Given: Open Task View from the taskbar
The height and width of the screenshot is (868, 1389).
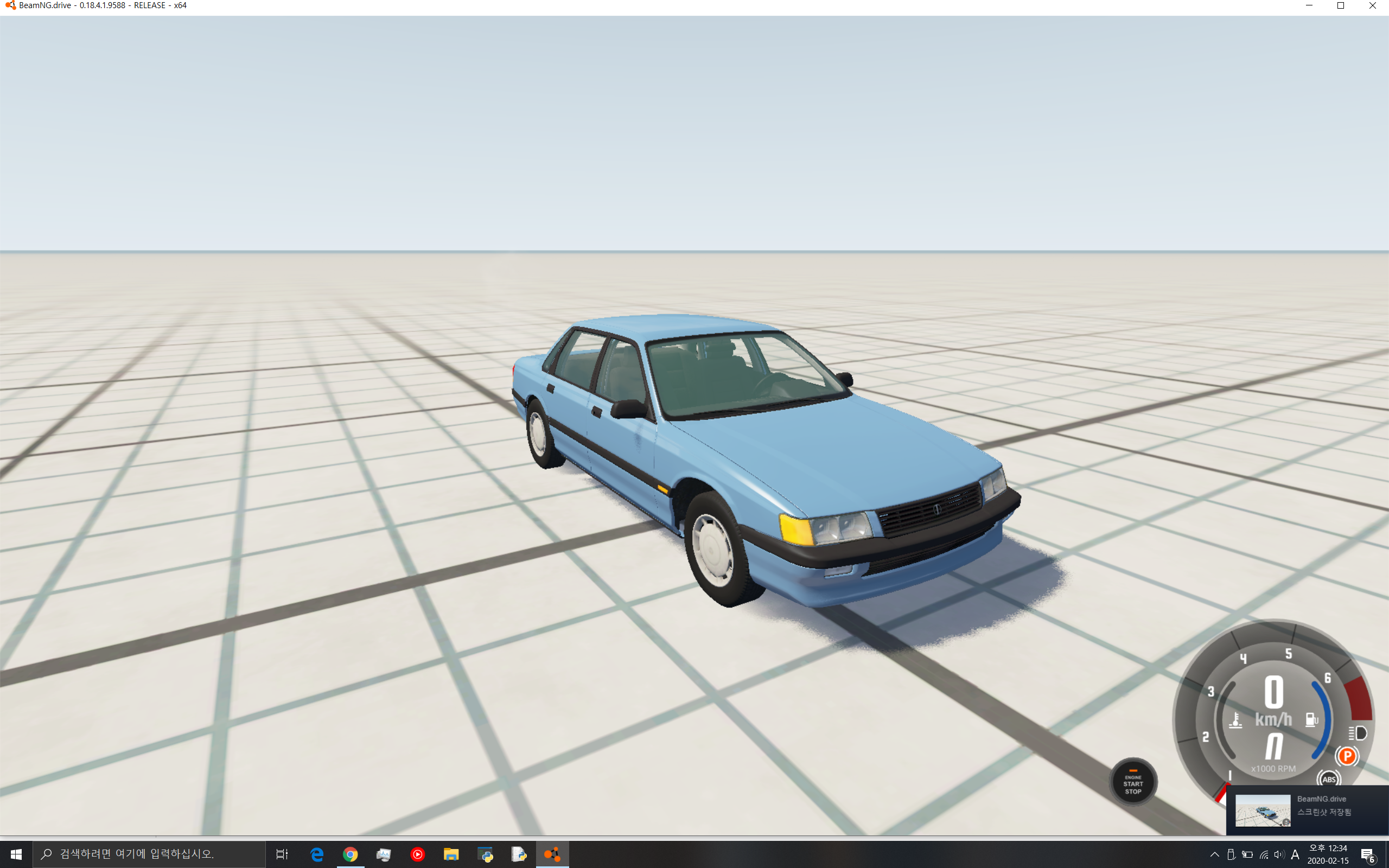Looking at the screenshot, I should (x=282, y=854).
